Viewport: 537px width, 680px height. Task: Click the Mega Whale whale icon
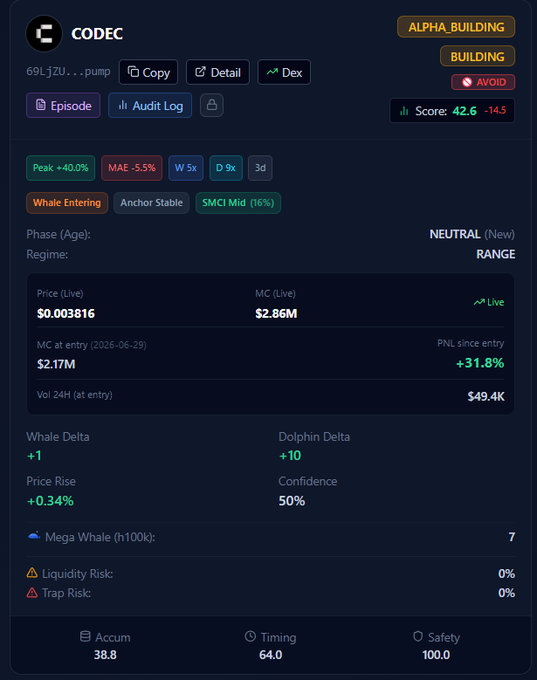point(34,536)
